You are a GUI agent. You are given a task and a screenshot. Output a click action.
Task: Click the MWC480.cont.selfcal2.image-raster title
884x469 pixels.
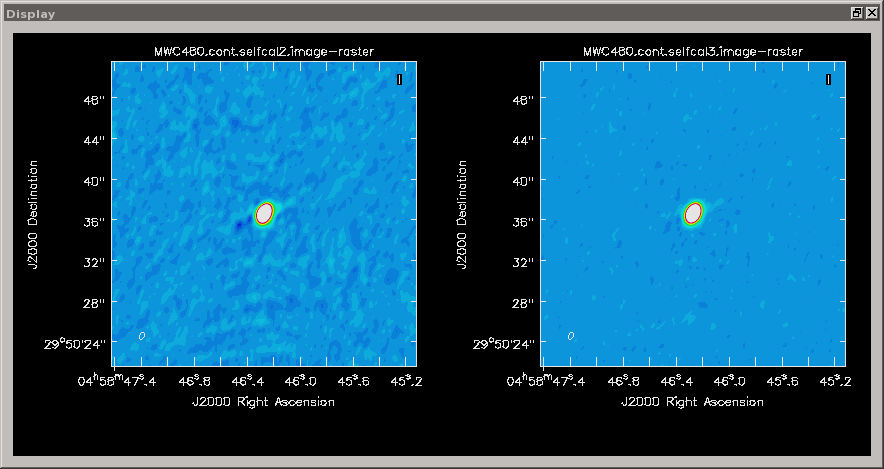pyautogui.click(x=264, y=51)
